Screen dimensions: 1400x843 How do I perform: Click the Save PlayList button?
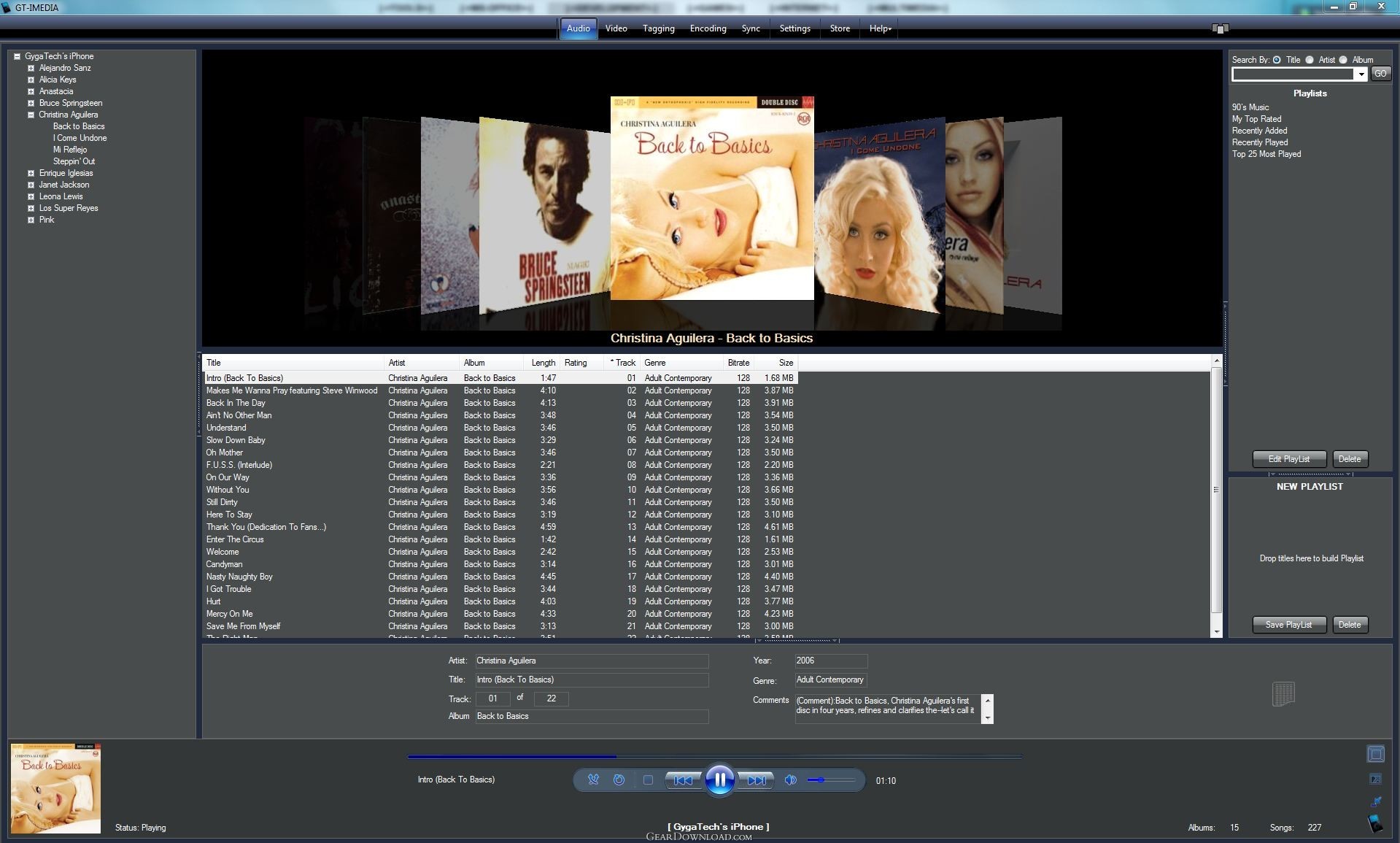point(1288,625)
